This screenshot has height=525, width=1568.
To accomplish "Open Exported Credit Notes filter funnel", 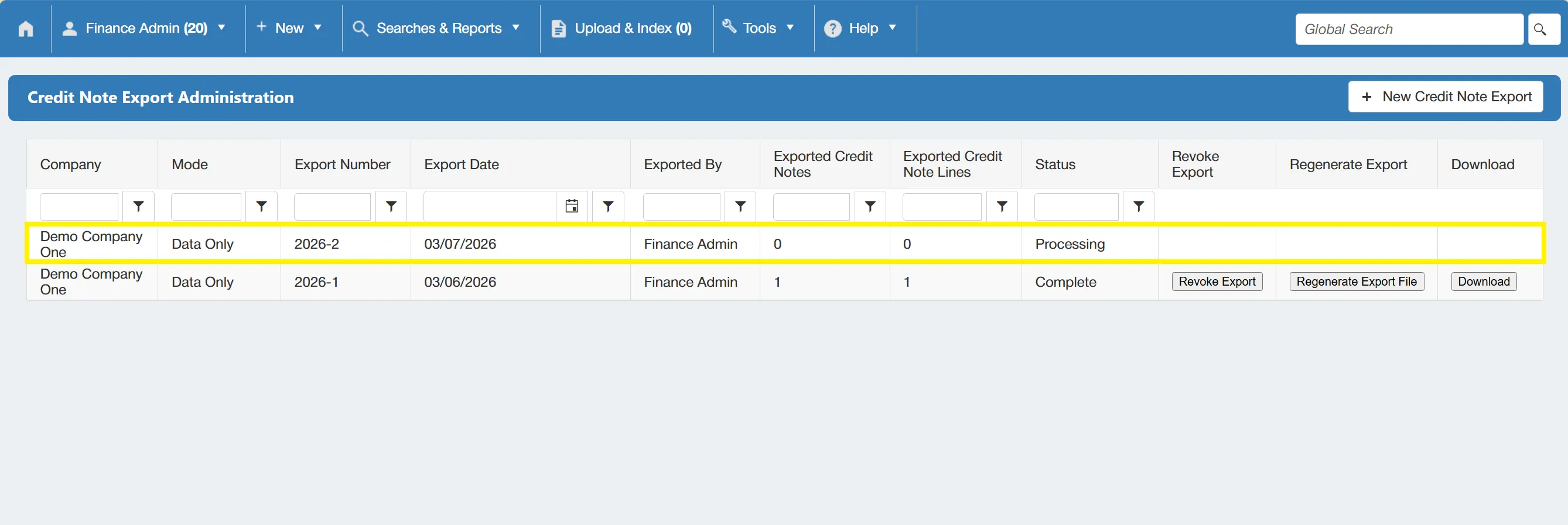I will click(870, 207).
